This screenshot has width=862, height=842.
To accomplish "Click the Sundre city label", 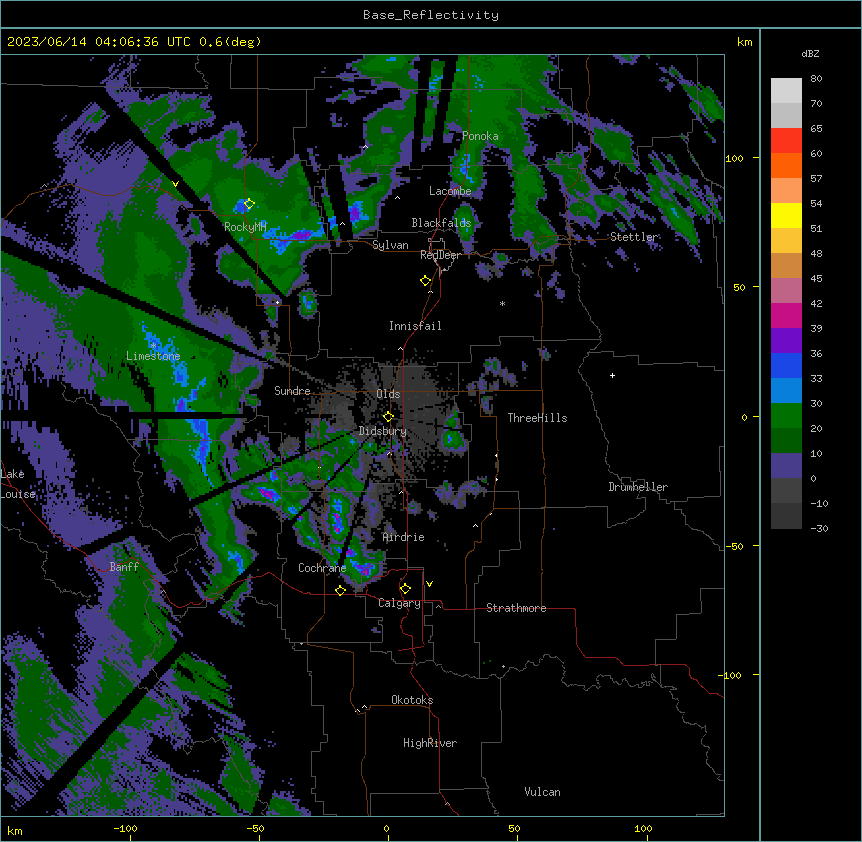I will click(x=292, y=391).
